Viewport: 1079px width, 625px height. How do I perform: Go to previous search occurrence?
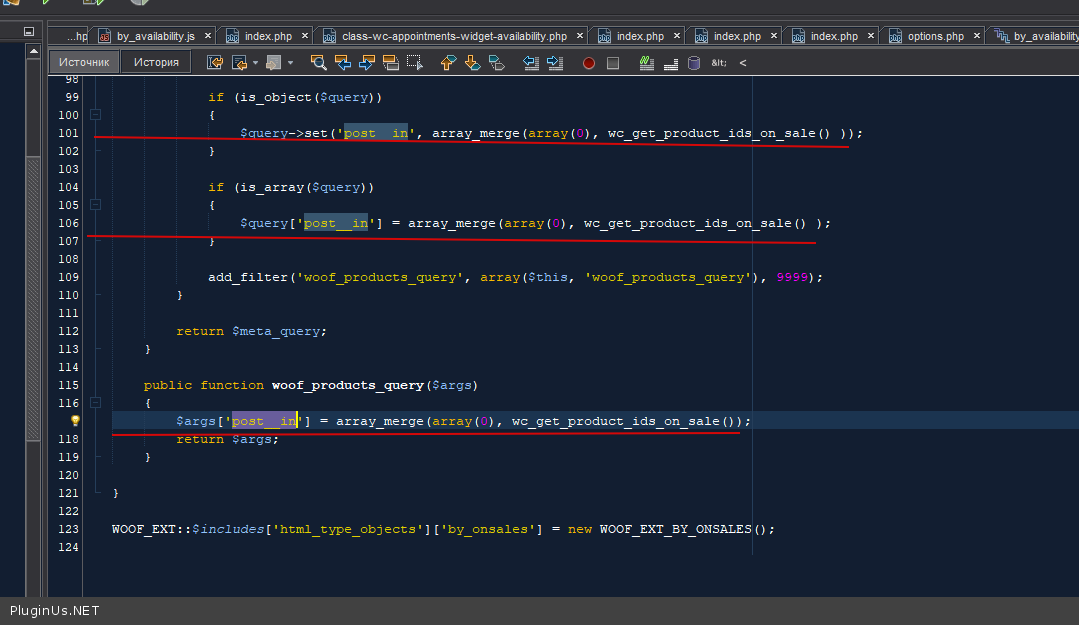343,63
